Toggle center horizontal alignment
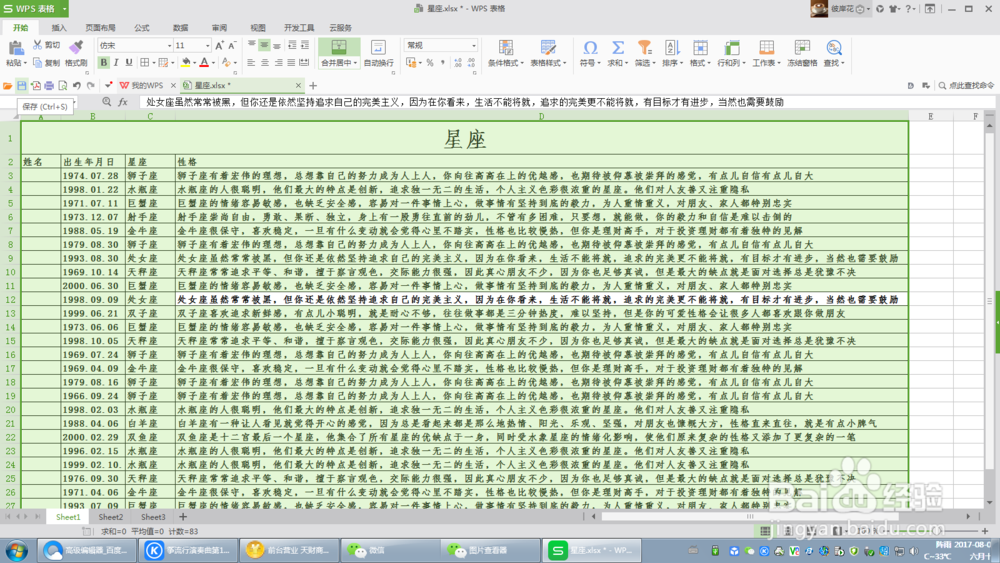 click(x=265, y=62)
